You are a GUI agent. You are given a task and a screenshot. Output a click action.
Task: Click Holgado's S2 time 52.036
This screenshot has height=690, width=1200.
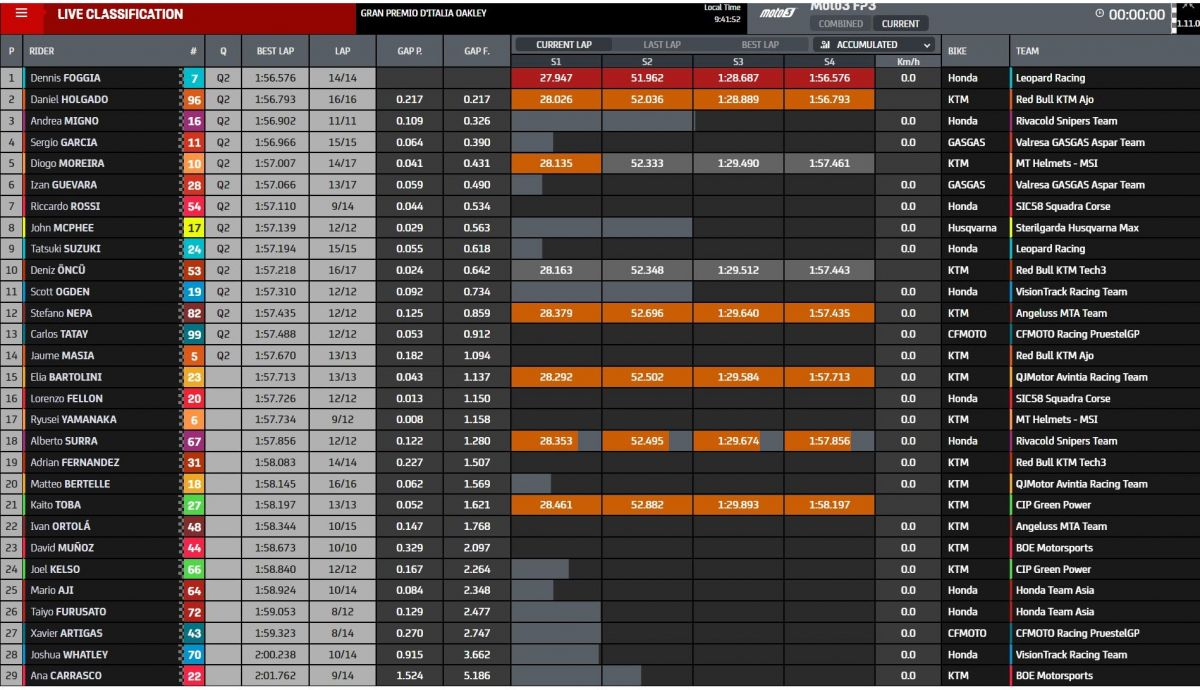(x=647, y=100)
